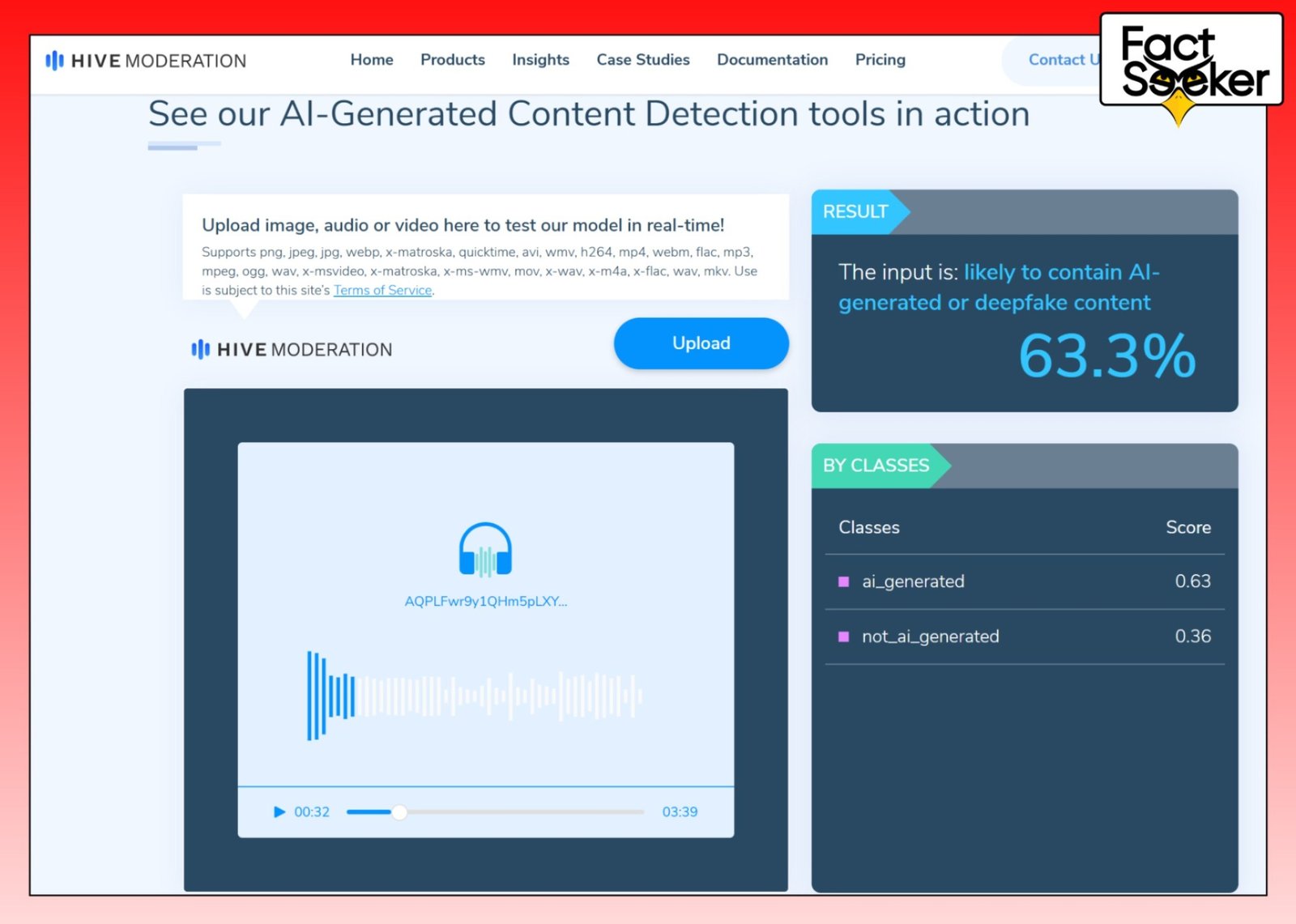Open the Terms of Service link
The width and height of the screenshot is (1296, 924).
tap(382, 290)
